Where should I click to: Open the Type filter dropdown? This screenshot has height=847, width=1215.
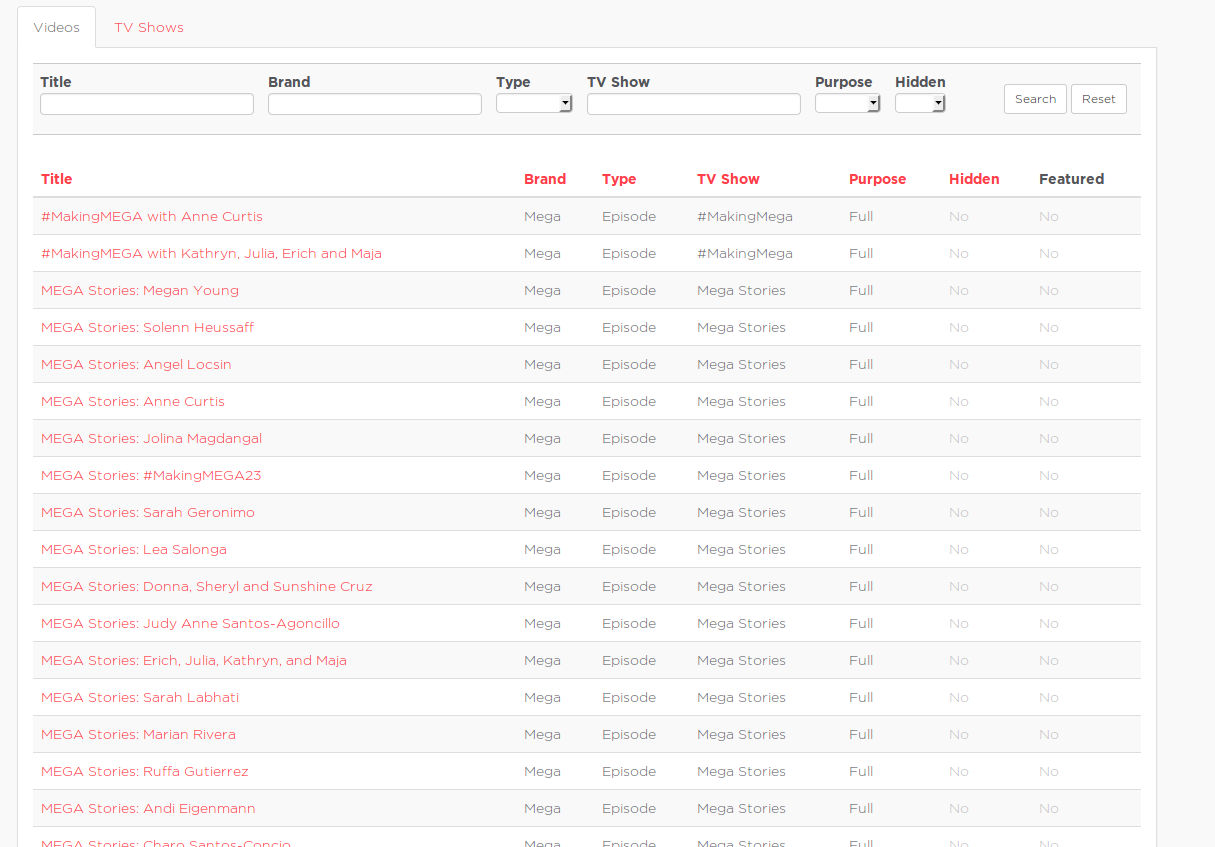tap(534, 103)
